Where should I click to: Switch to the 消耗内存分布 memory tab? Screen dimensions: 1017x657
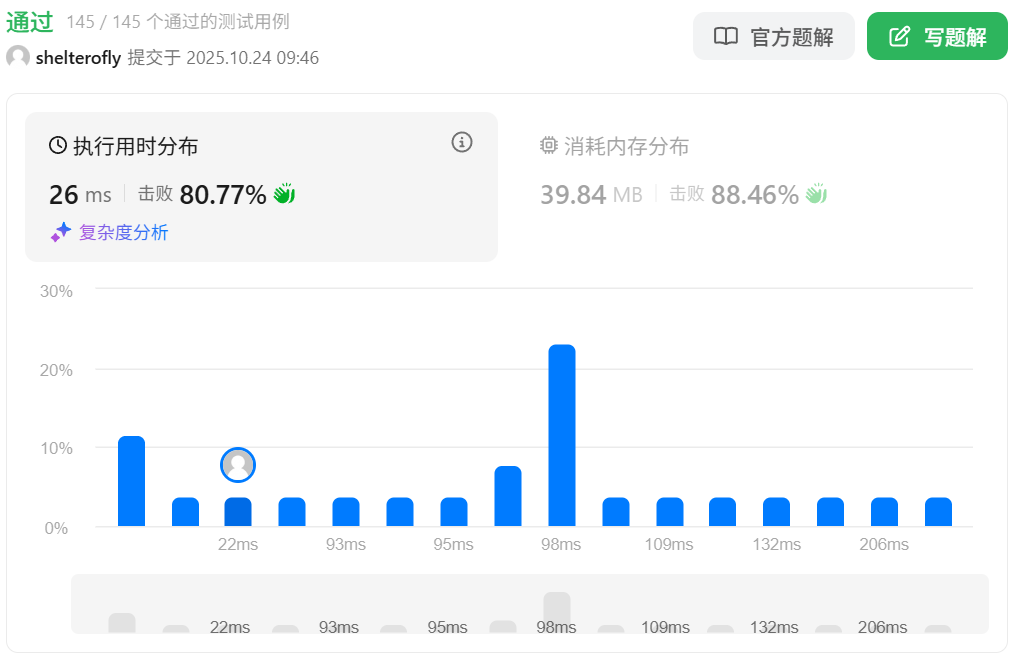coord(626,147)
